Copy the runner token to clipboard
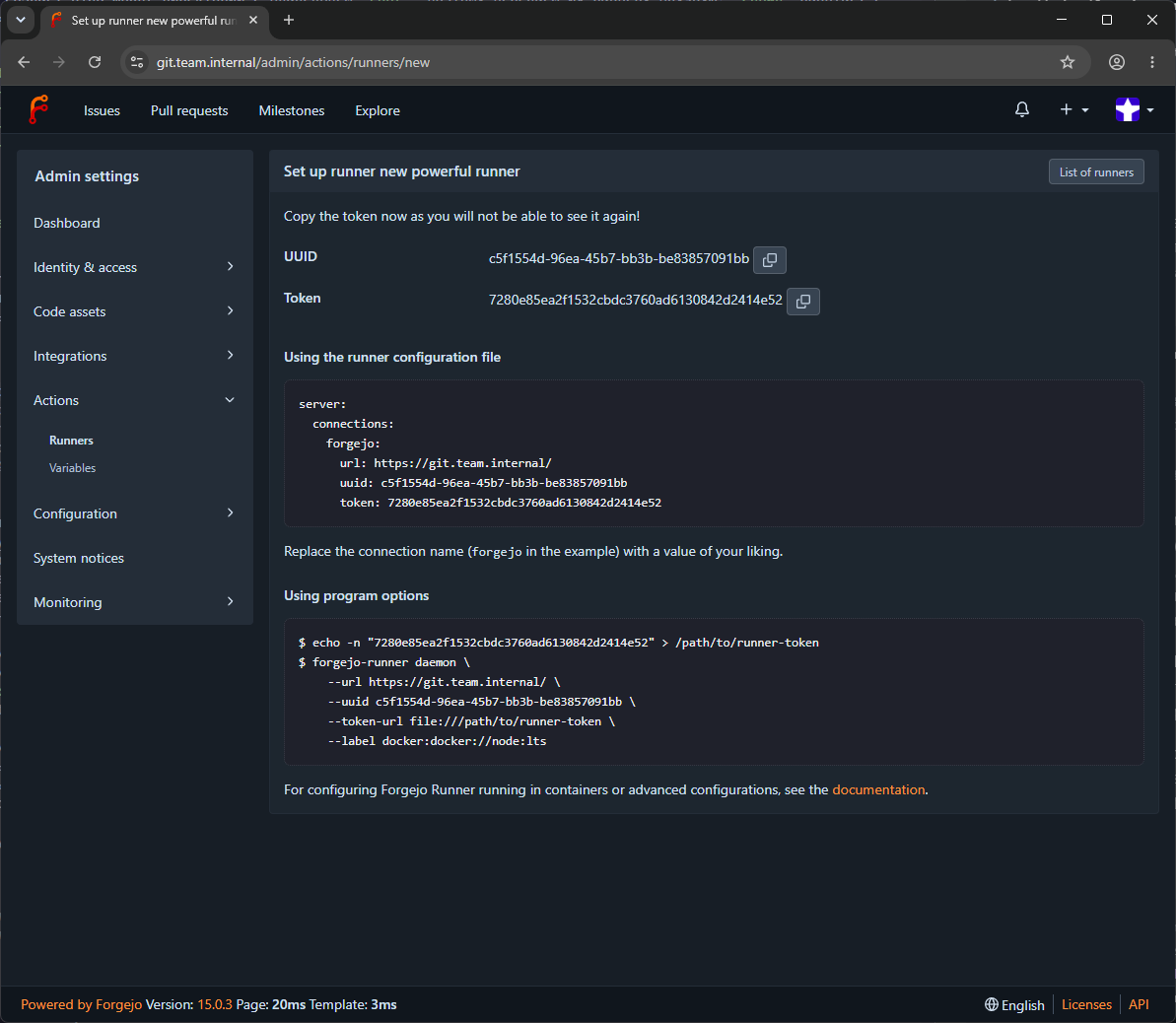 (802, 302)
